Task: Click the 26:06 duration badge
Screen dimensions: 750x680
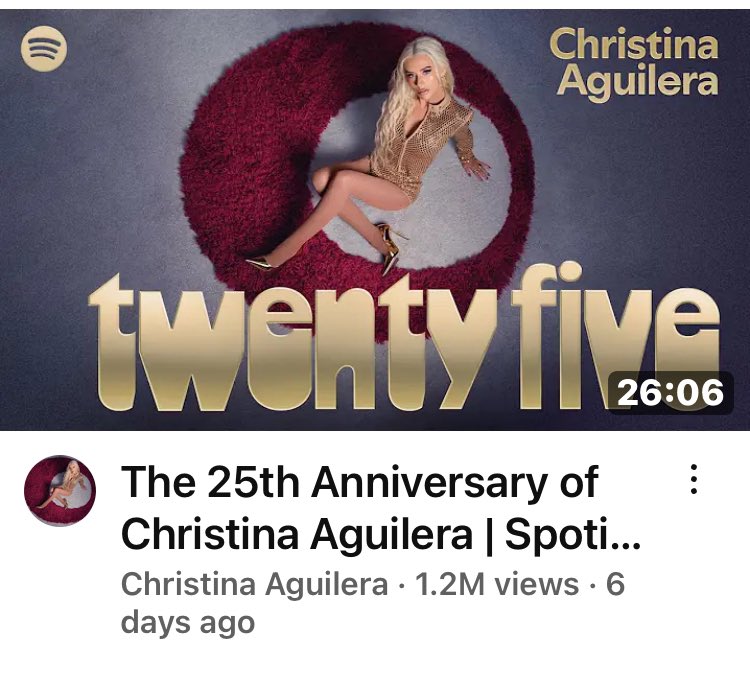Action: pyautogui.click(x=670, y=393)
